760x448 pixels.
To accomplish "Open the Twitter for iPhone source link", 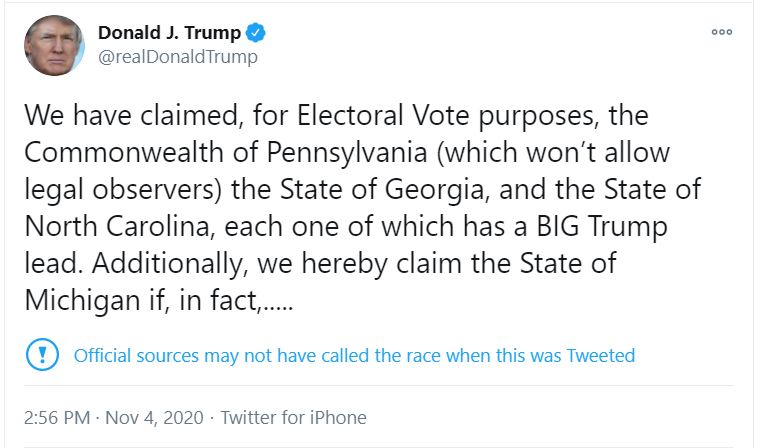I will [x=293, y=417].
